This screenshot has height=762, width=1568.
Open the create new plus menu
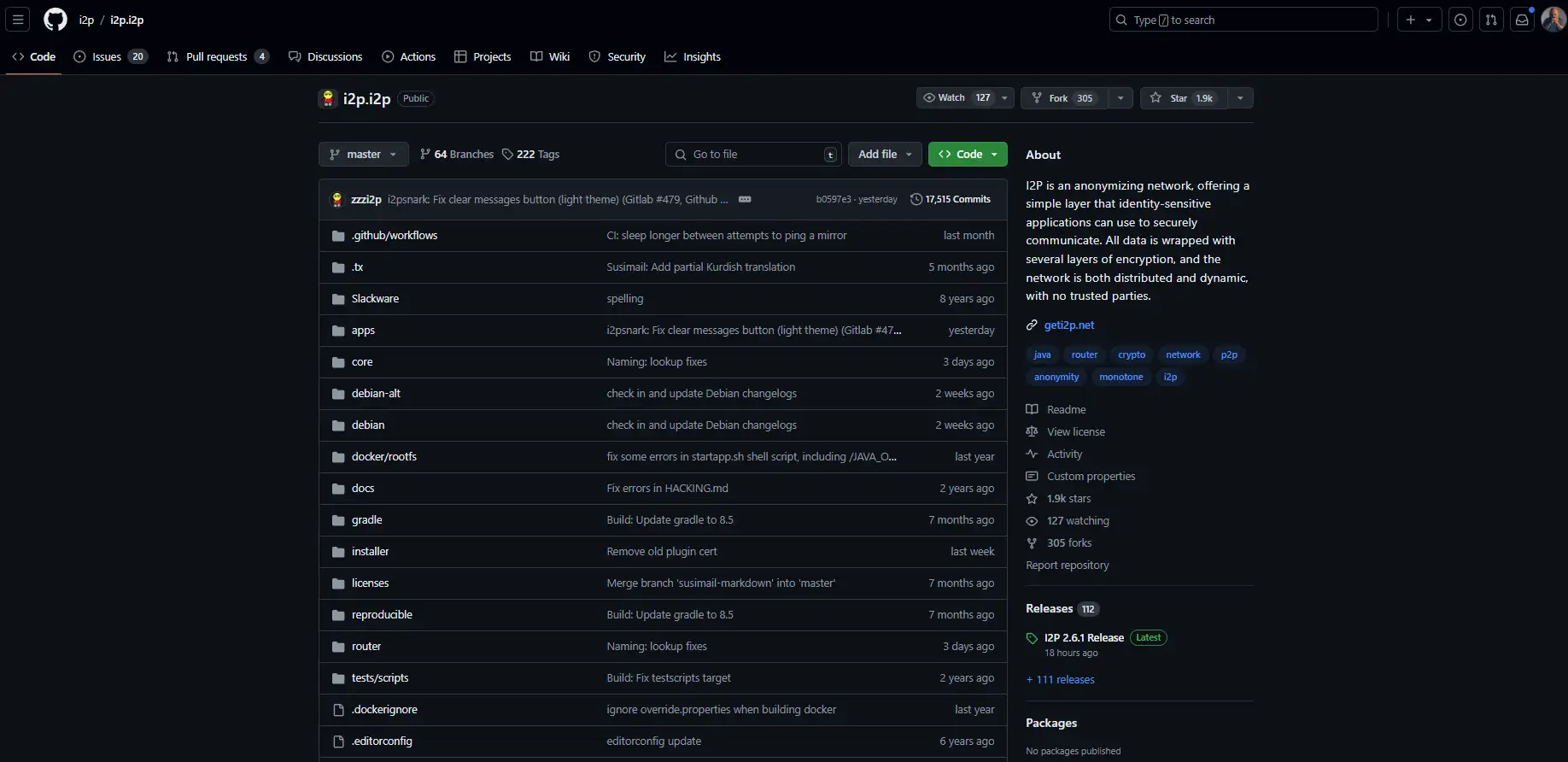click(x=1419, y=20)
